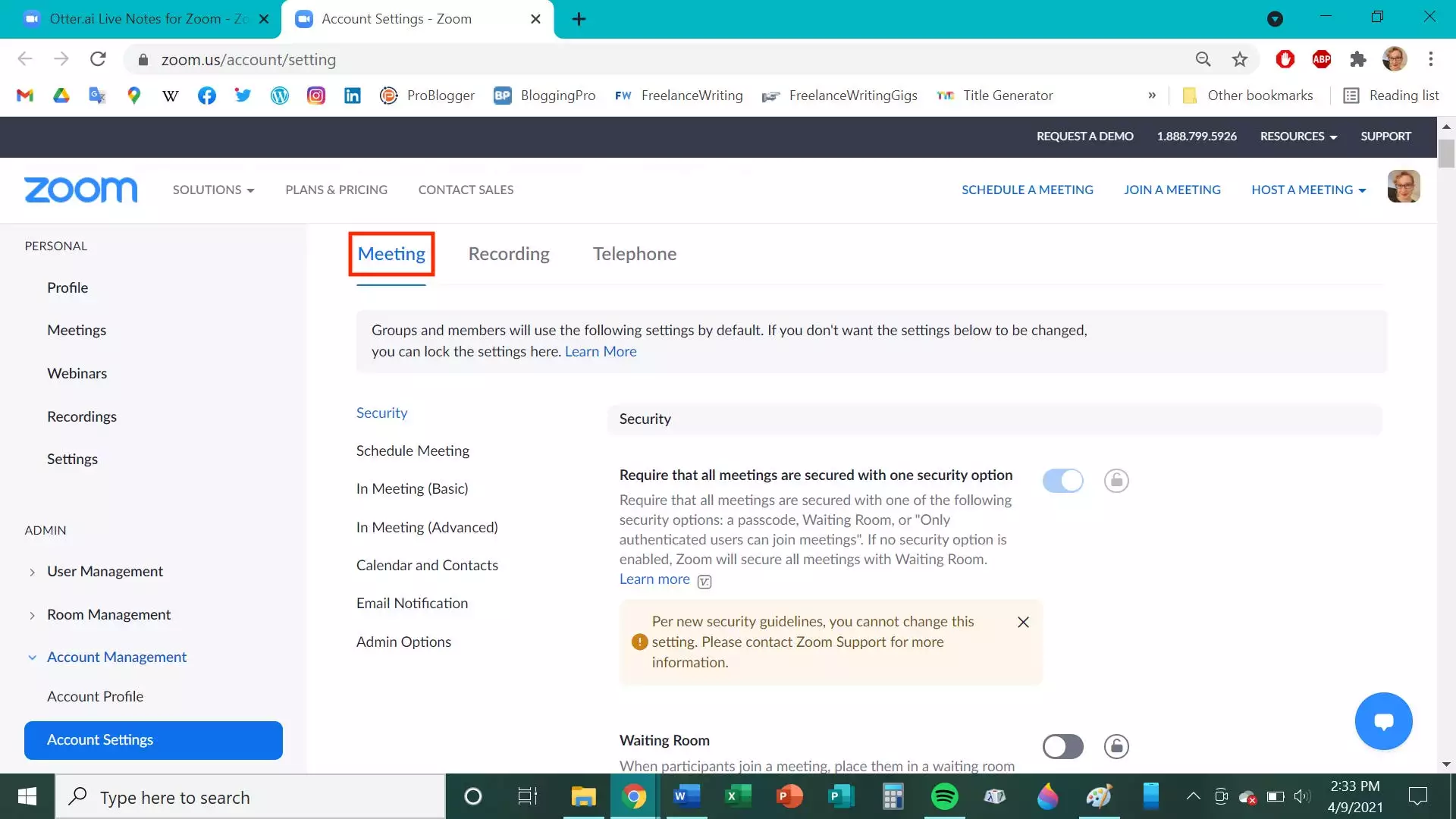The height and width of the screenshot is (819, 1456).
Task: Close the Otter.ai Live Notes tab
Action: coord(264,19)
